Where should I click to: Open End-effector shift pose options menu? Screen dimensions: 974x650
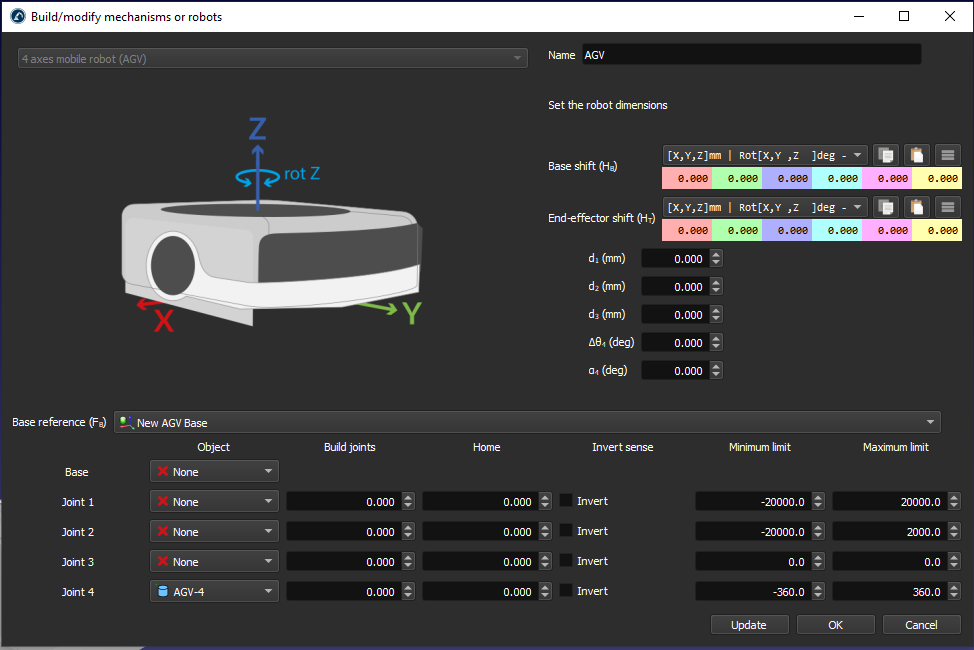coord(948,207)
